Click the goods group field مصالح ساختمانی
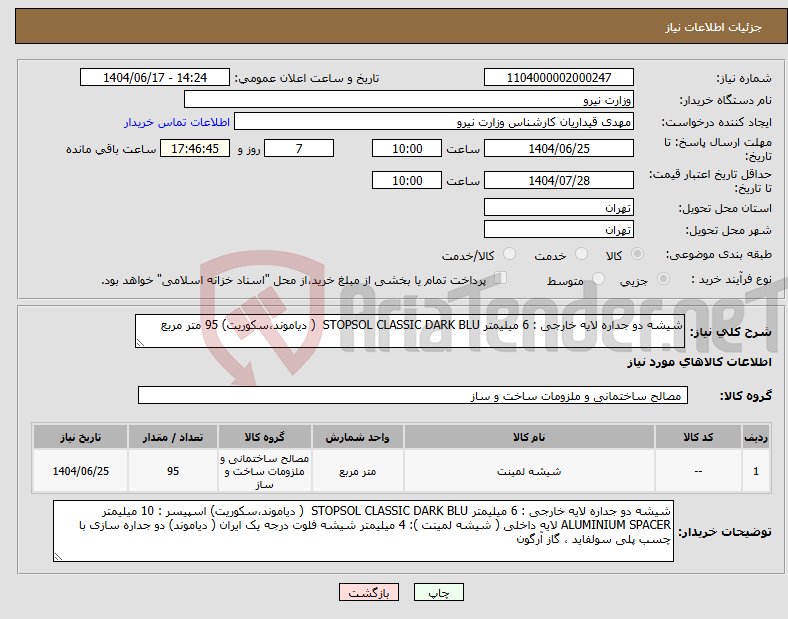This screenshot has height=619, width=788. [x=413, y=395]
